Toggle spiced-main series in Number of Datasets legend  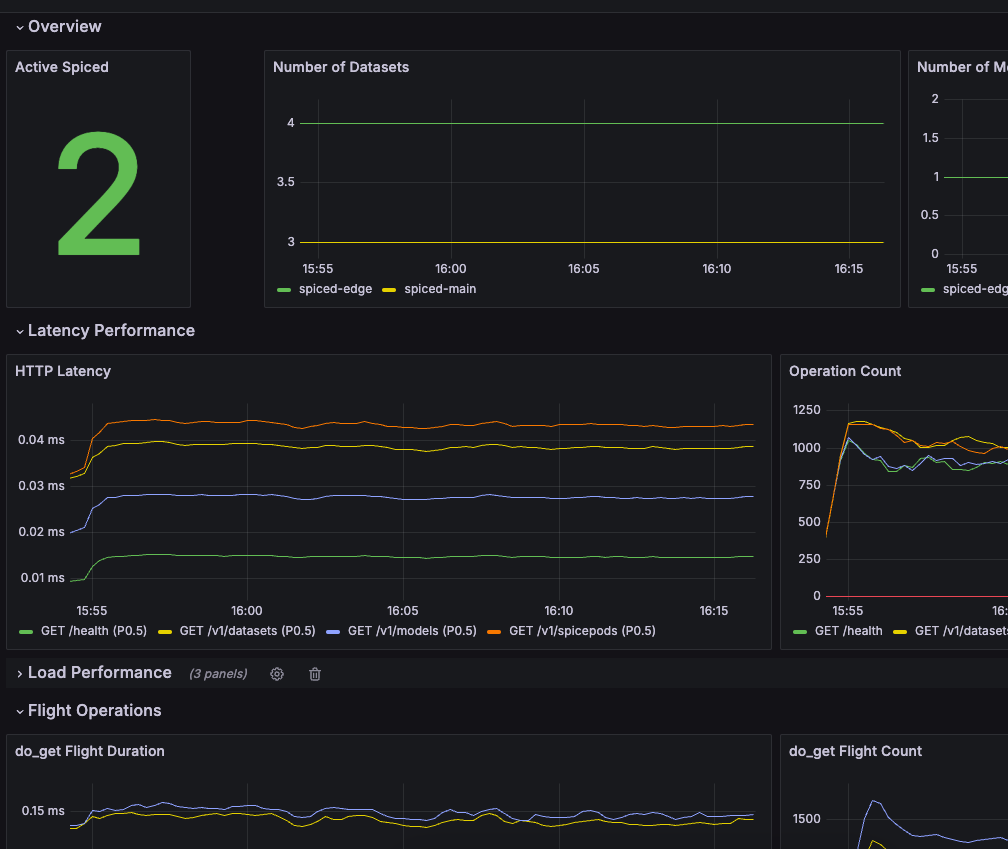coord(440,289)
